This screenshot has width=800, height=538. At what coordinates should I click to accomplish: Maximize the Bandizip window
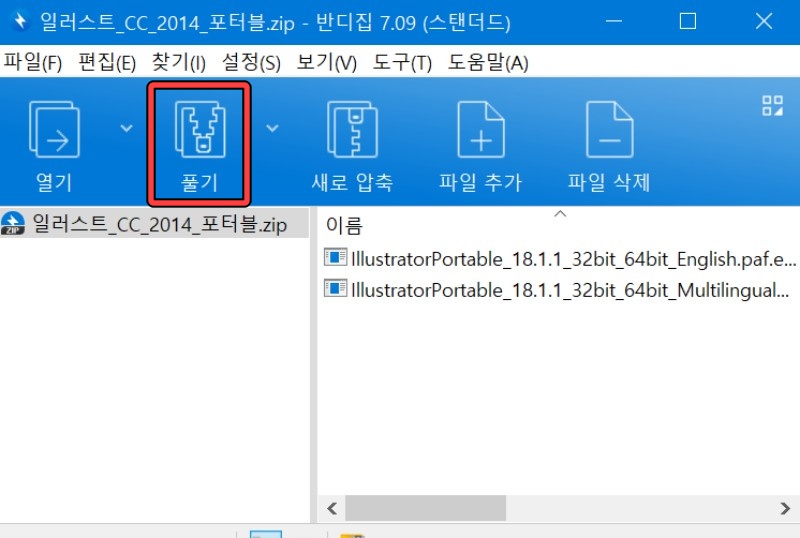point(688,21)
